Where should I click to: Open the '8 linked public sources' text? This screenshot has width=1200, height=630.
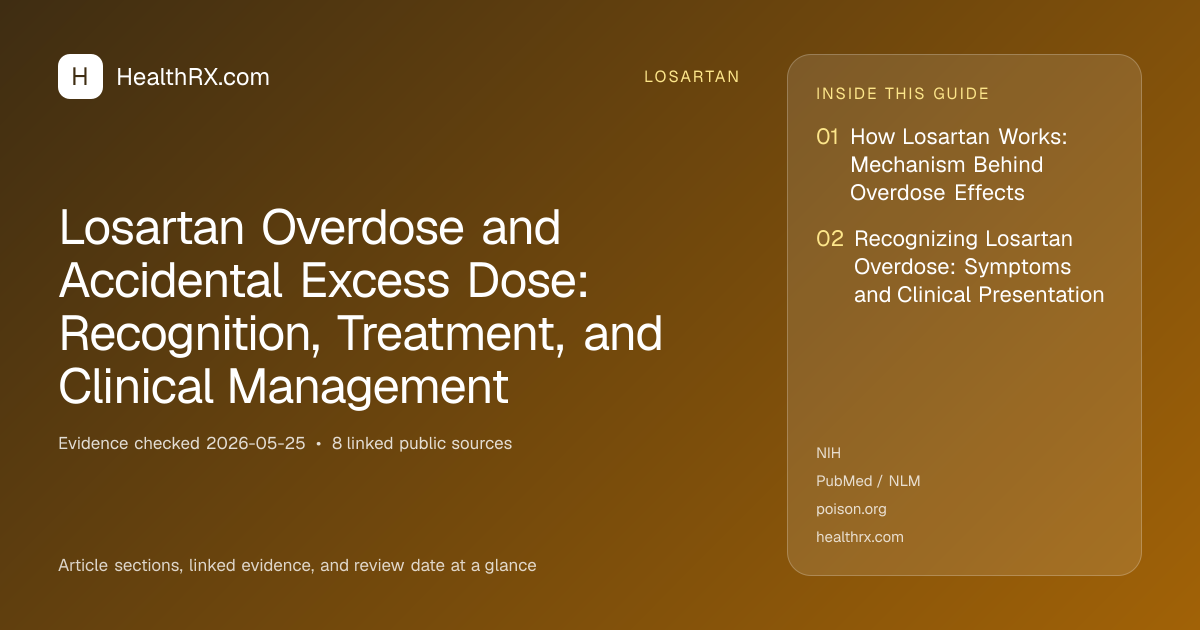(x=422, y=443)
